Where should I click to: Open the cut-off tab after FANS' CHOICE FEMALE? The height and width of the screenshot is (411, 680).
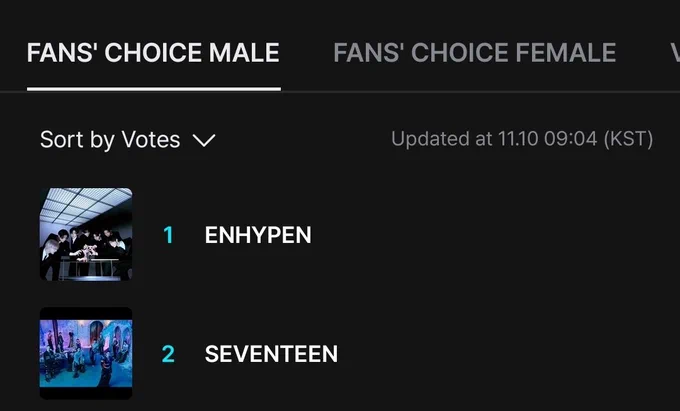pyautogui.click(x=674, y=52)
